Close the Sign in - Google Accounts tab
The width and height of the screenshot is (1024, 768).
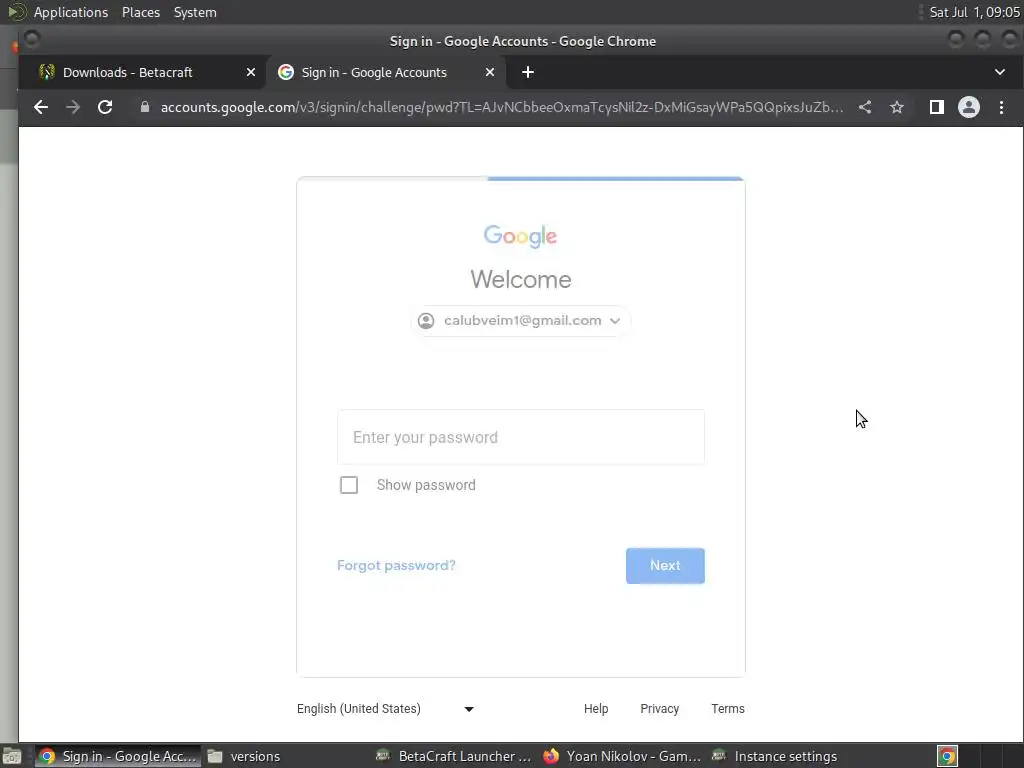(x=490, y=72)
